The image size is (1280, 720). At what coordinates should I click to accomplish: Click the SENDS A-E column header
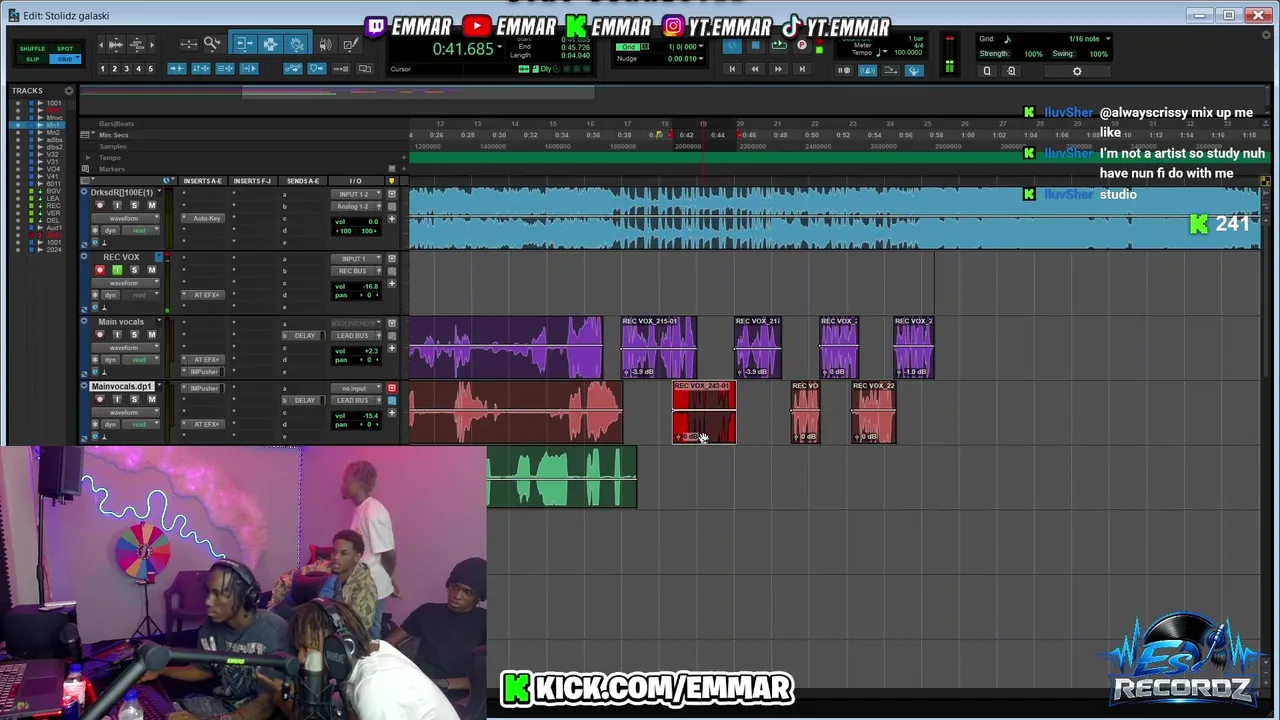click(303, 181)
